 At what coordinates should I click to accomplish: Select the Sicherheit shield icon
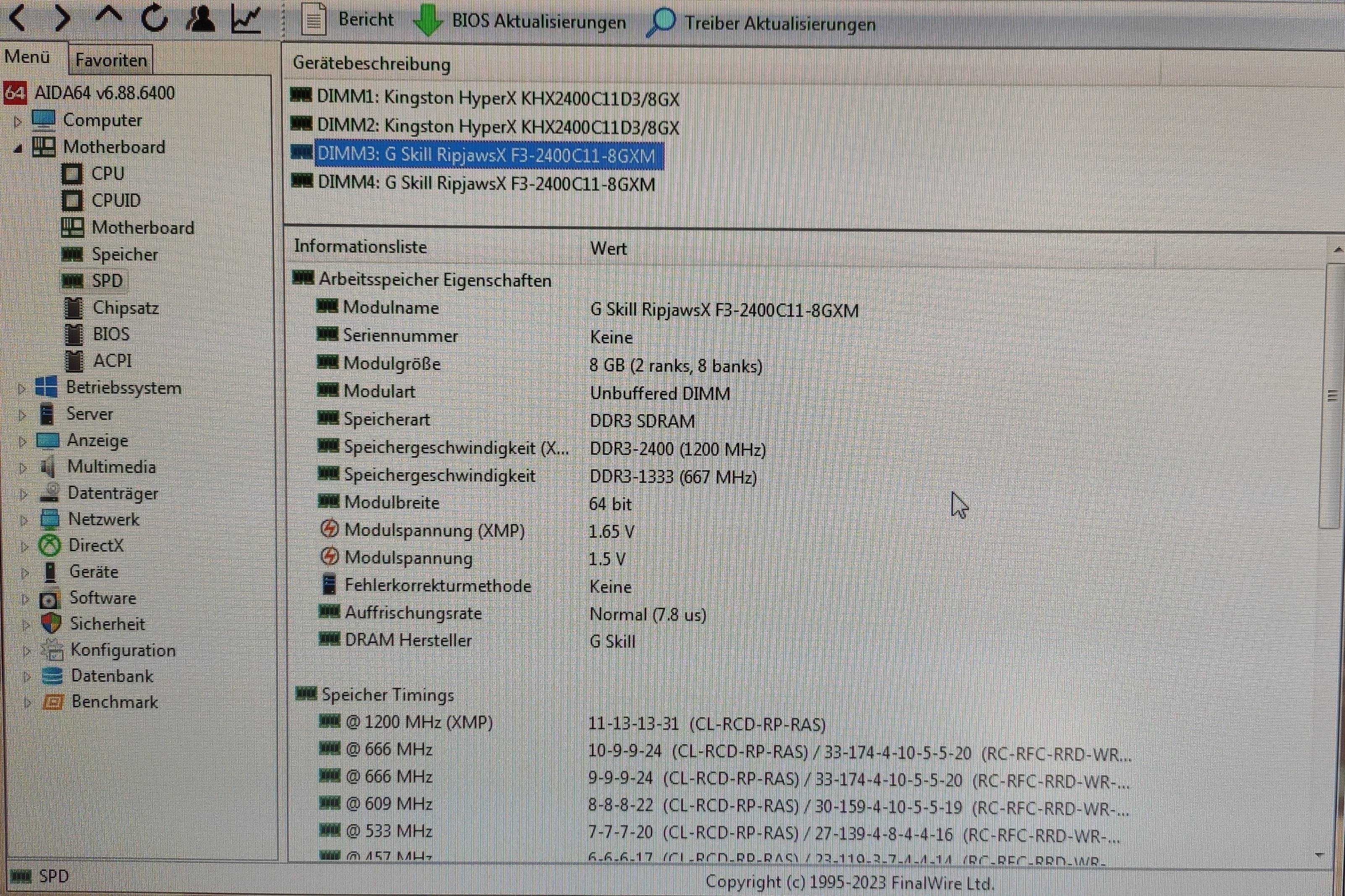click(51, 624)
